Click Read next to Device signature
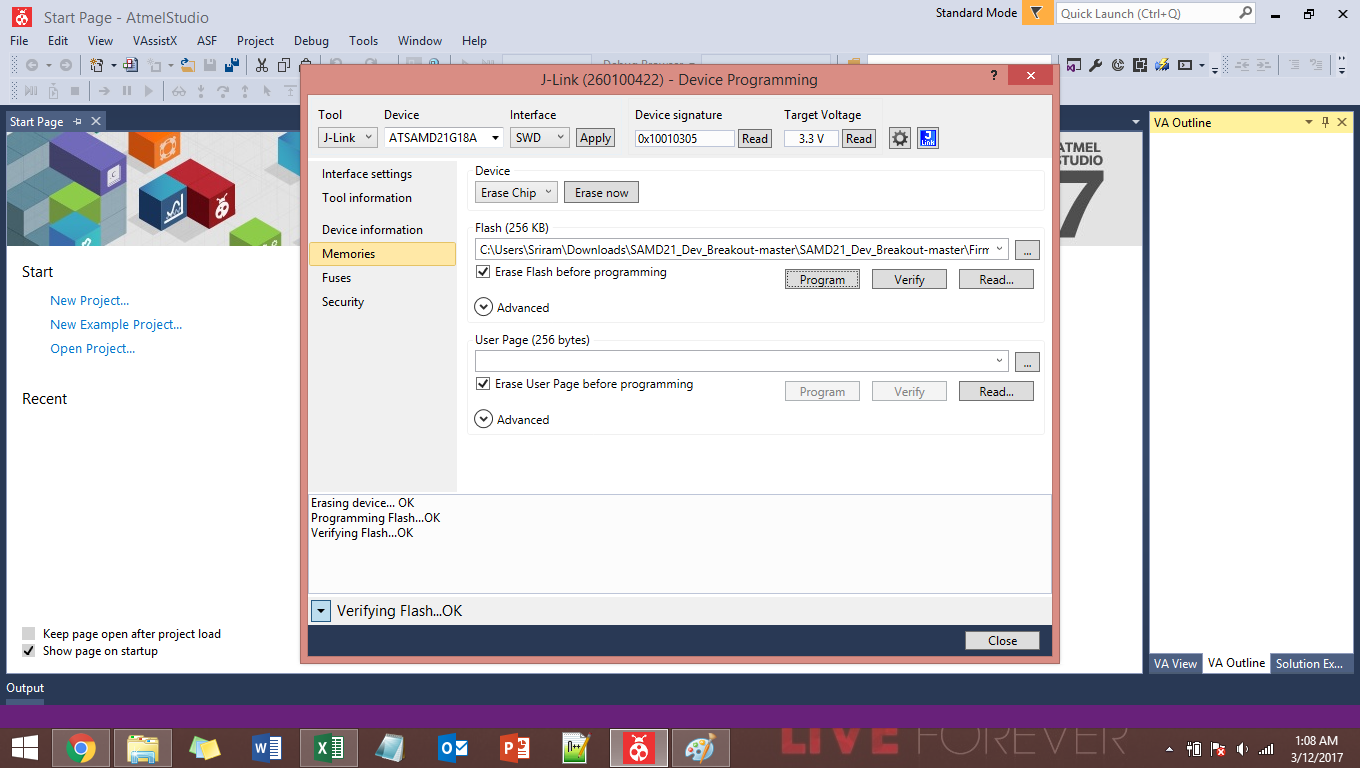Screen dimensions: 1360x768 [x=755, y=139]
